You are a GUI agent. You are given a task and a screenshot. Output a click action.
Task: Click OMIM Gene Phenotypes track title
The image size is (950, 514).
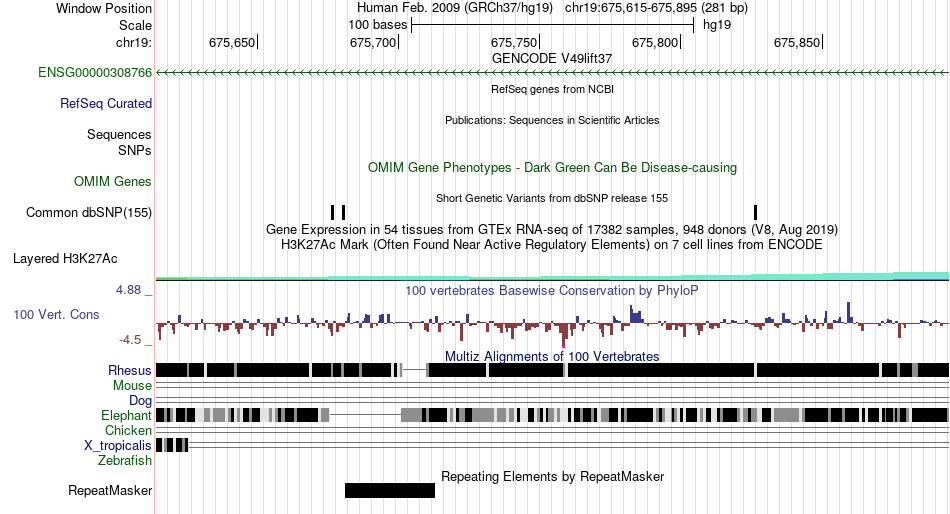[x=552, y=167]
